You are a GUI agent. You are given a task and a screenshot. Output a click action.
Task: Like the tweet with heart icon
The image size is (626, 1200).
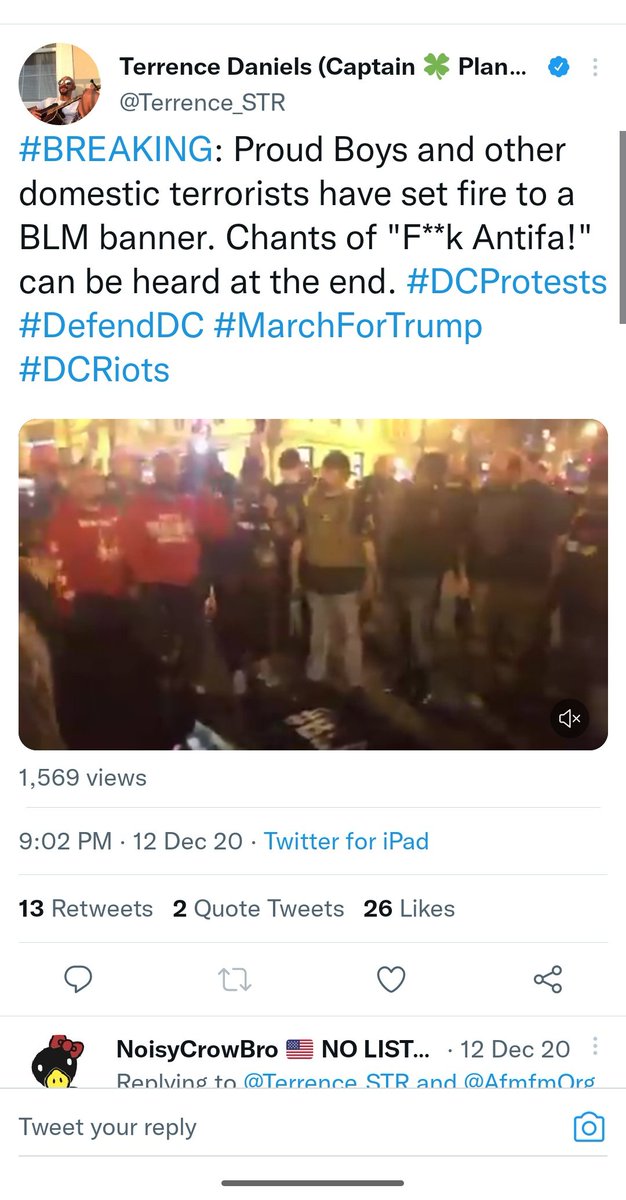pyautogui.click(x=391, y=979)
